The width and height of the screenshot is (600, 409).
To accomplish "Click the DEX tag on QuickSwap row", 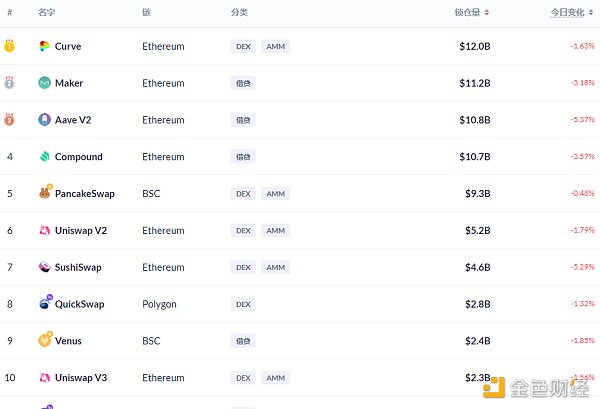I will 243,304.
